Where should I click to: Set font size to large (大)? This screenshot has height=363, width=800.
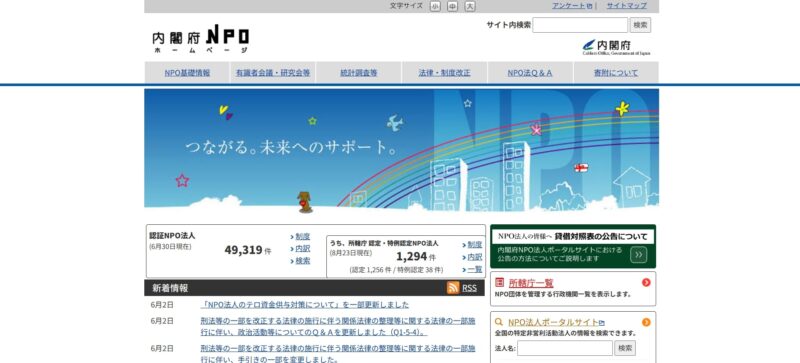point(470,6)
